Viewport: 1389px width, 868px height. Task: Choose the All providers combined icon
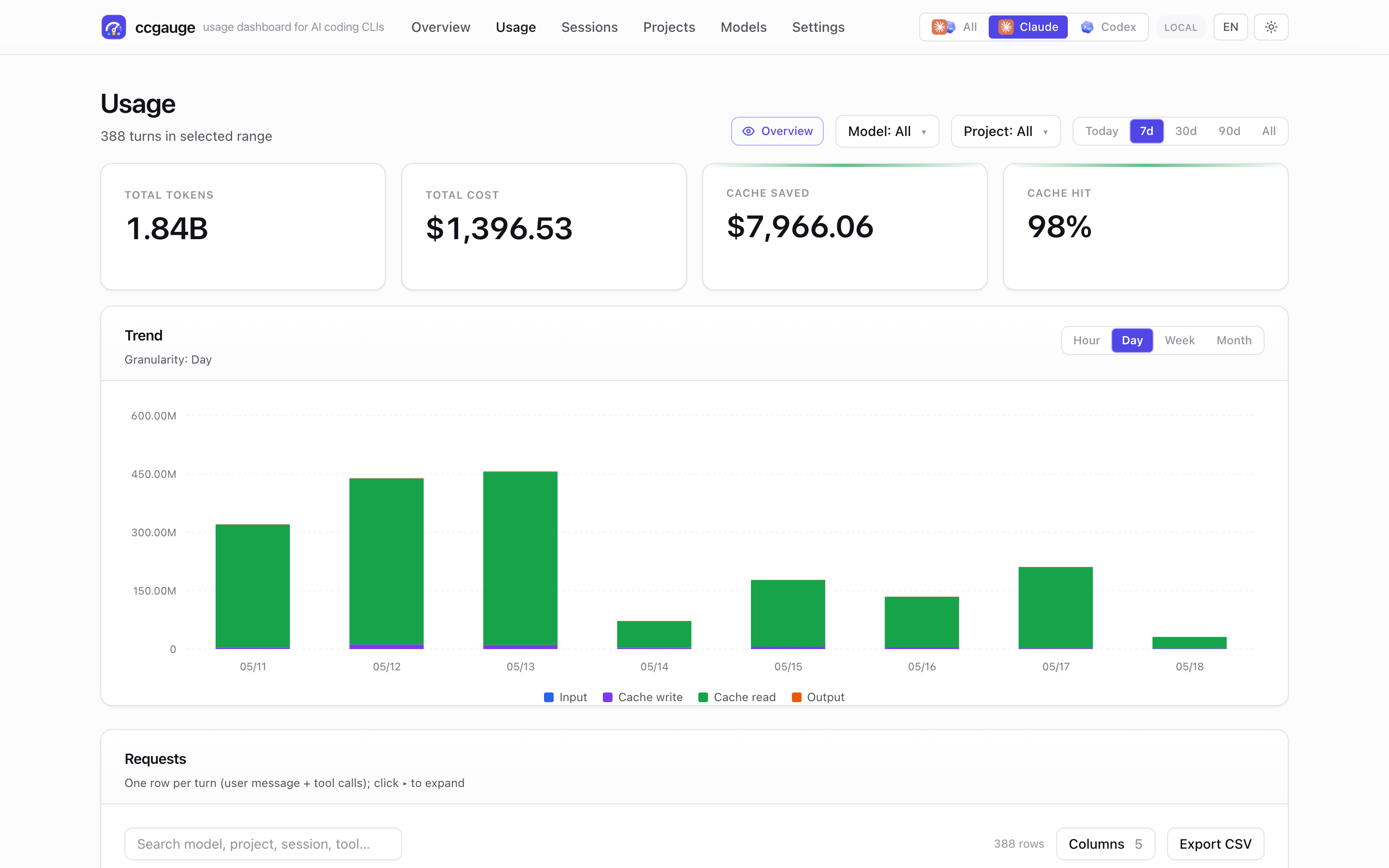[x=943, y=27]
